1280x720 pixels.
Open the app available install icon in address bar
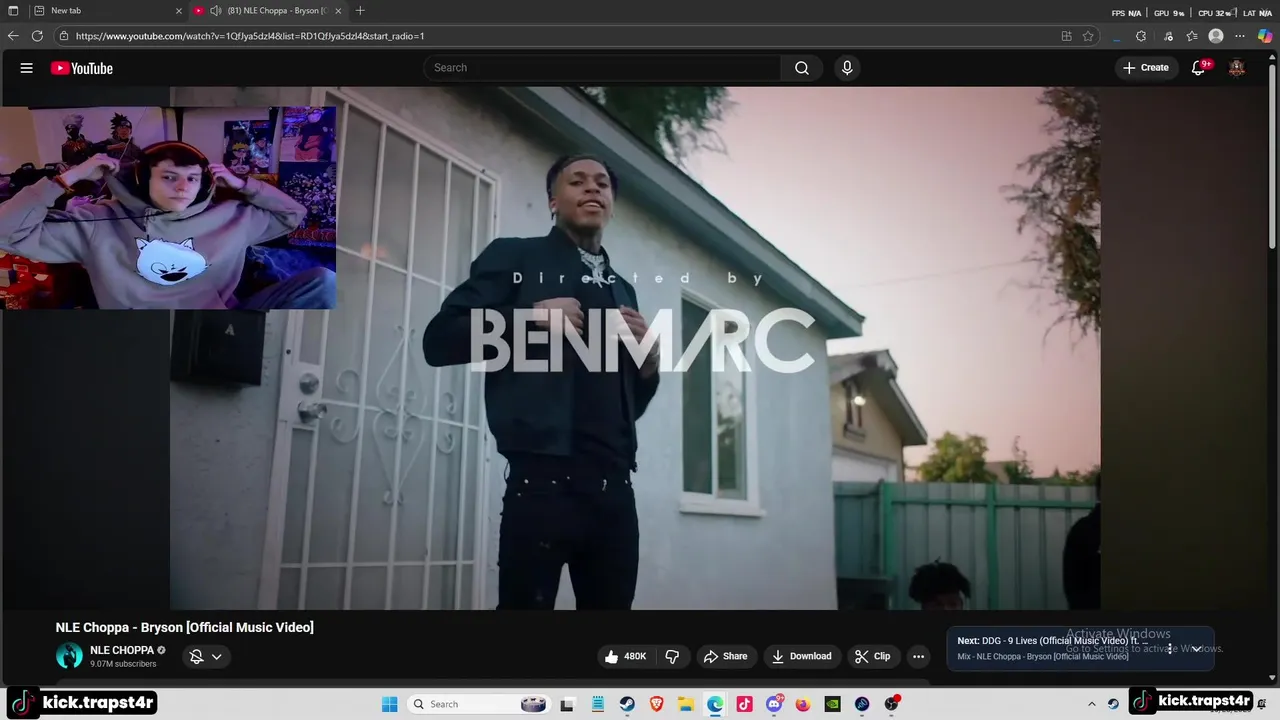1066,36
